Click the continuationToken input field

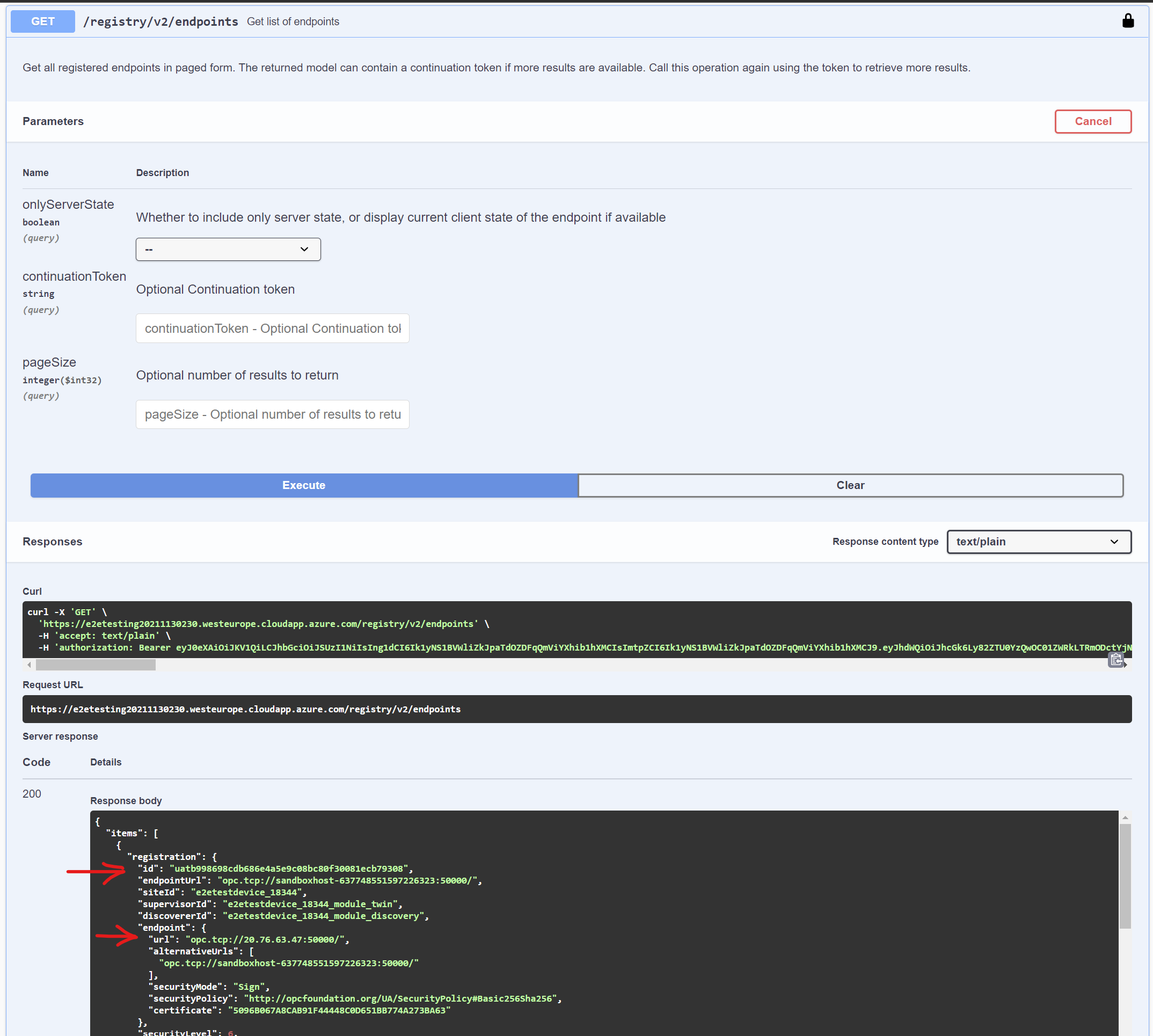[x=272, y=328]
